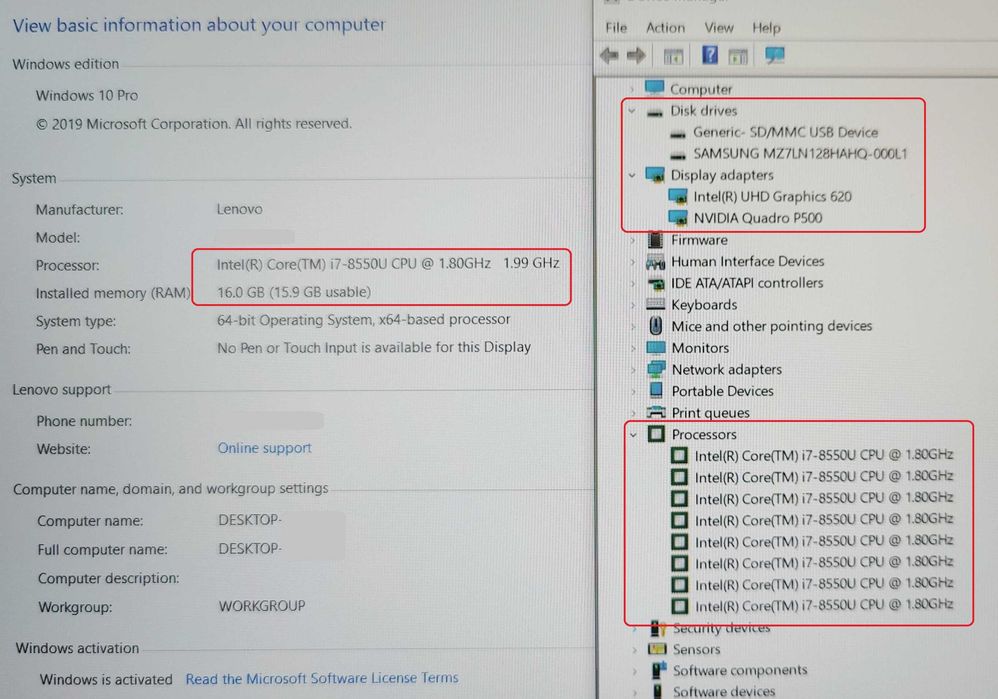Click the Mice and other pointing devices icon
The width and height of the screenshot is (998, 699).
[x=656, y=325]
